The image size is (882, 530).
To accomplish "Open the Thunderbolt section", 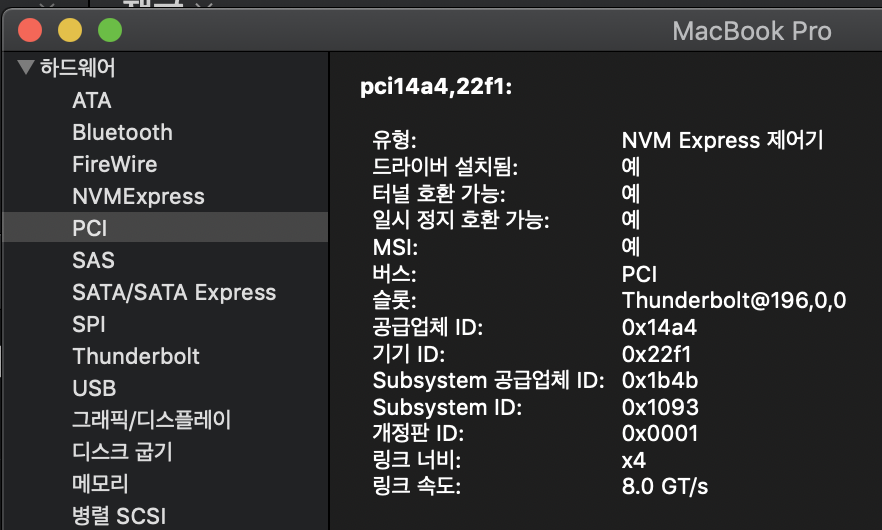I will [136, 356].
